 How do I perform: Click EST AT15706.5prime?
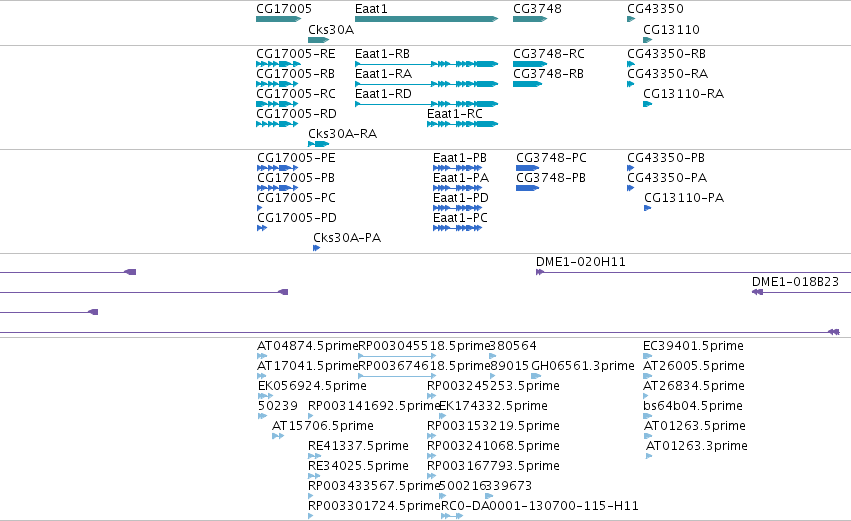(278, 436)
